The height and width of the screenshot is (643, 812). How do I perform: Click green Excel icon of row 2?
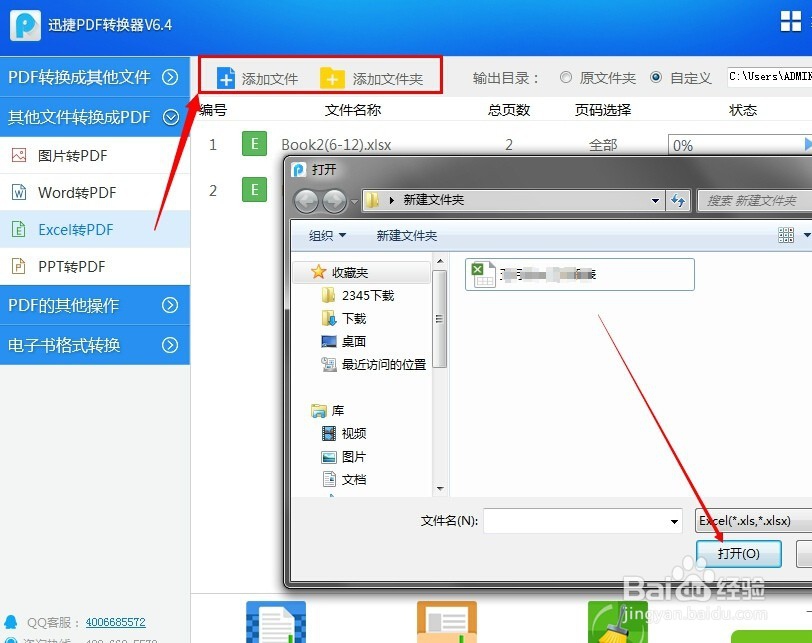click(x=254, y=189)
